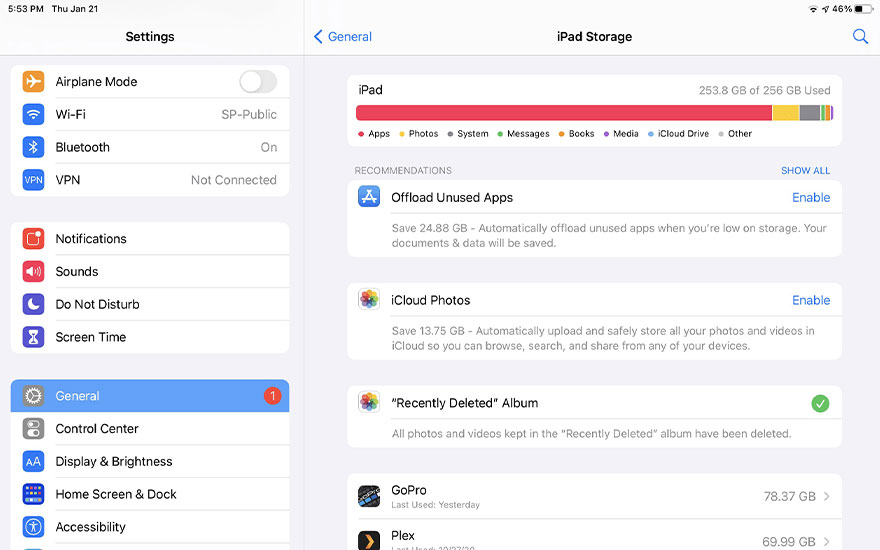Tap the Plex app icon

pos(369,540)
